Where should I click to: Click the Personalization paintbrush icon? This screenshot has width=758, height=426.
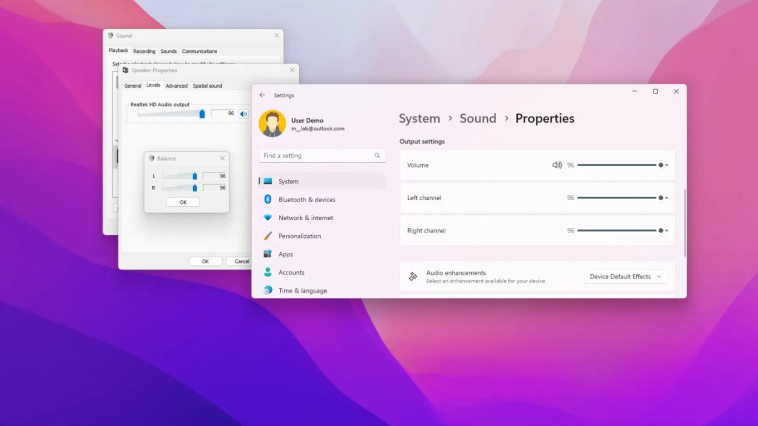[268, 236]
